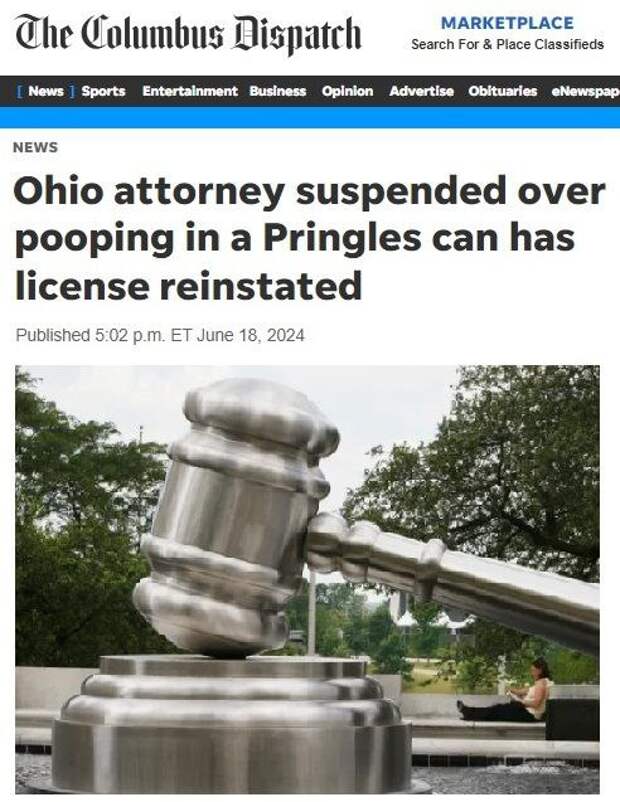Open the Entertainment section

pos(190,91)
